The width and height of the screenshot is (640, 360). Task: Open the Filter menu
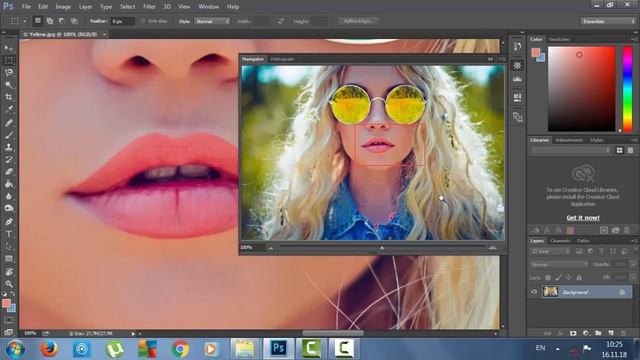coord(149,7)
